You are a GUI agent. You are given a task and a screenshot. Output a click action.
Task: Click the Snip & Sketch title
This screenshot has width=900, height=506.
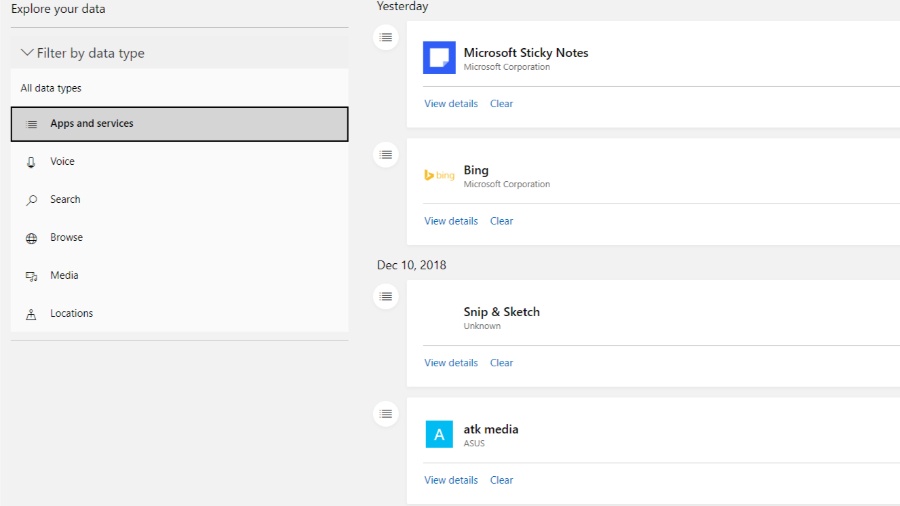coord(502,312)
